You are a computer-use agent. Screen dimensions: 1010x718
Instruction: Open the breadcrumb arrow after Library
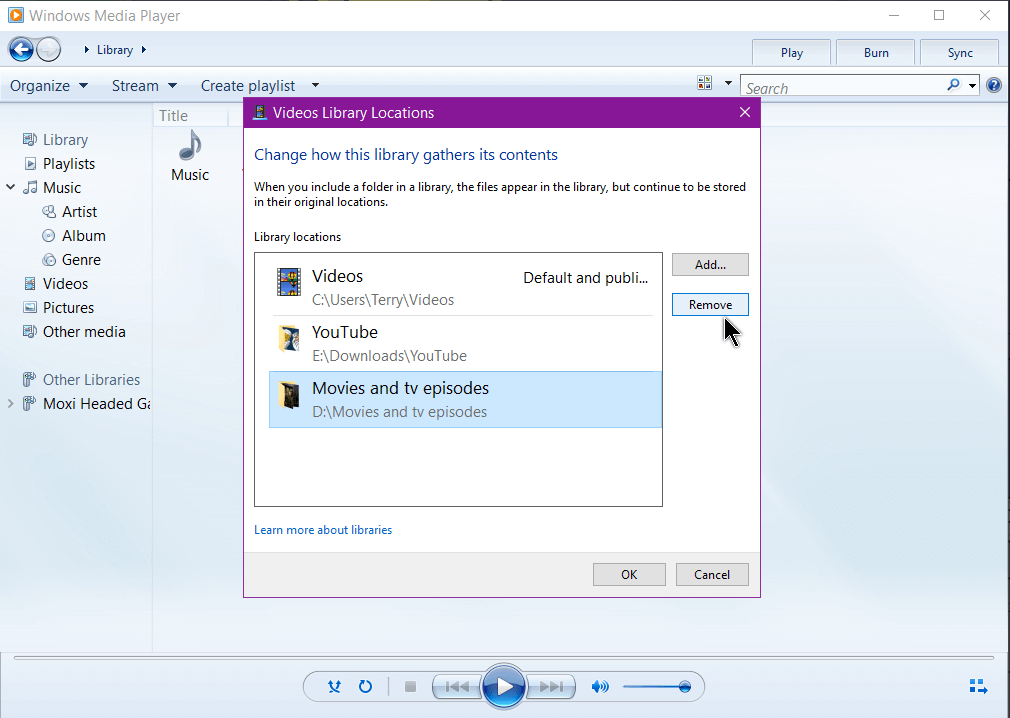(x=144, y=50)
